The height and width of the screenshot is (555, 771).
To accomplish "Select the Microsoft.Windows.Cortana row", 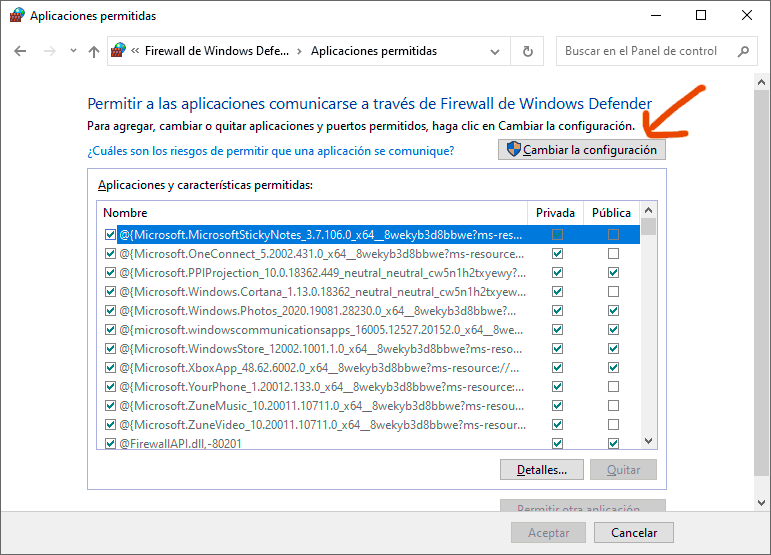I will [369, 292].
